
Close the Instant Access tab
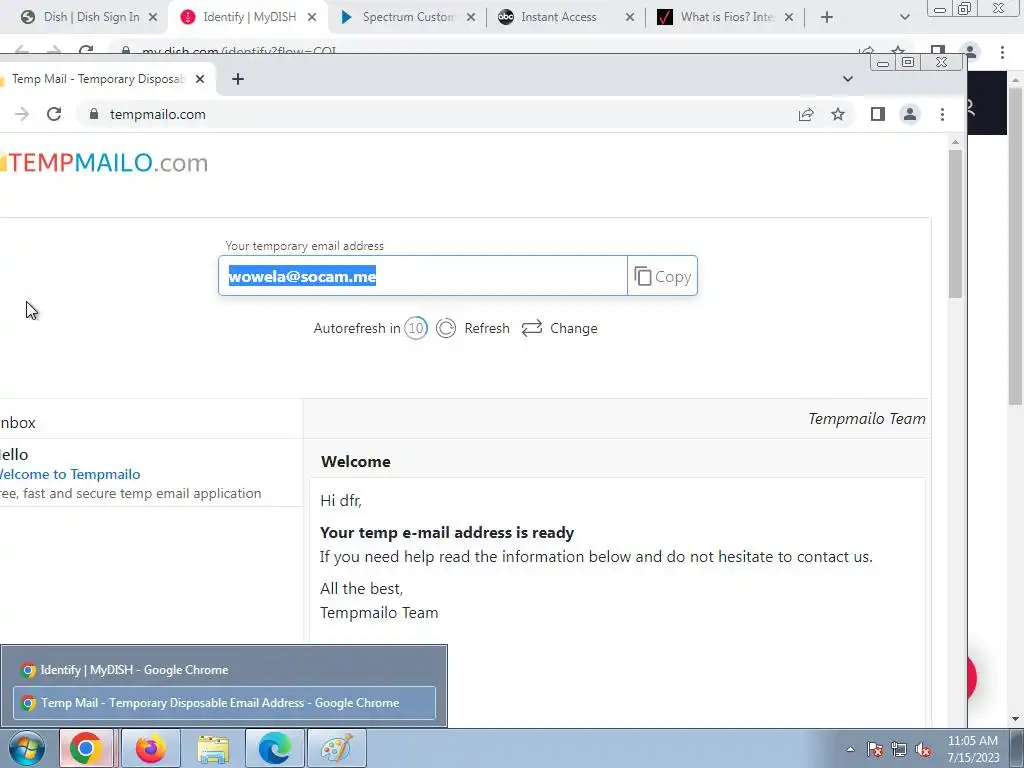[630, 17]
